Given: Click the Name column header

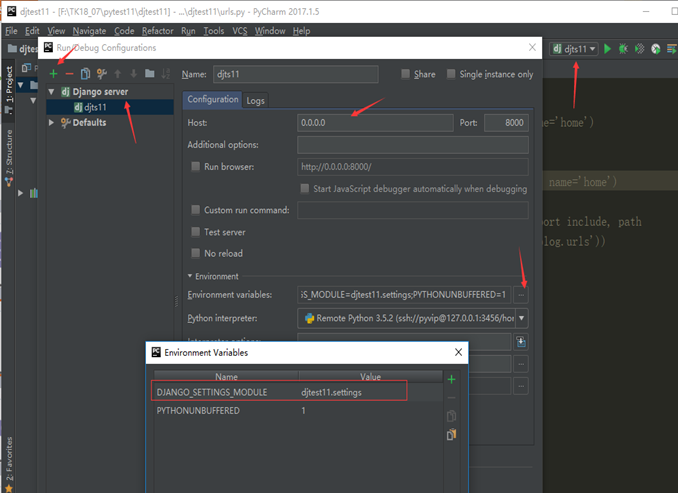Looking at the screenshot, I should [x=226, y=376].
